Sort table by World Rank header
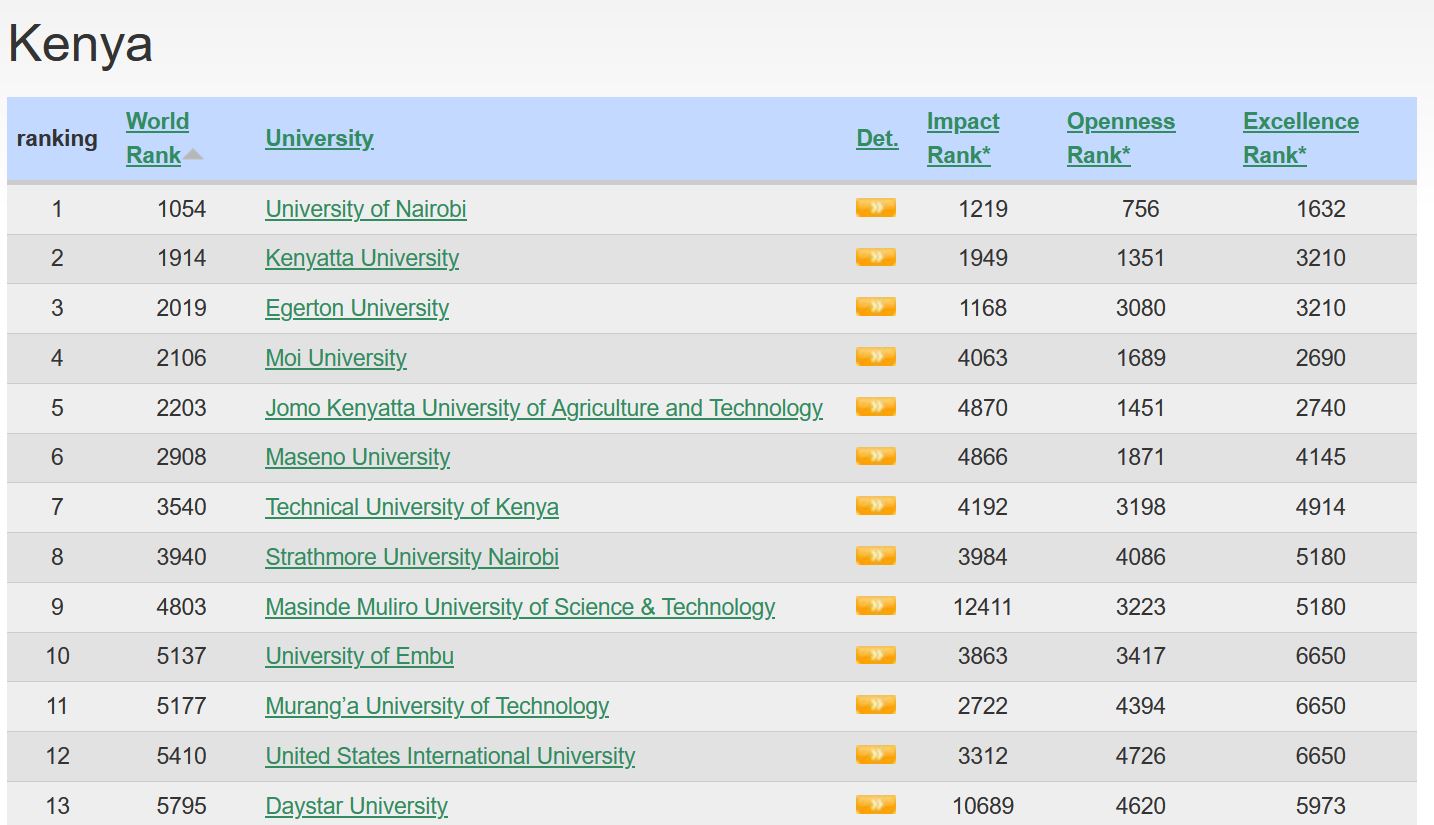The width and height of the screenshot is (1434, 825). point(157,138)
